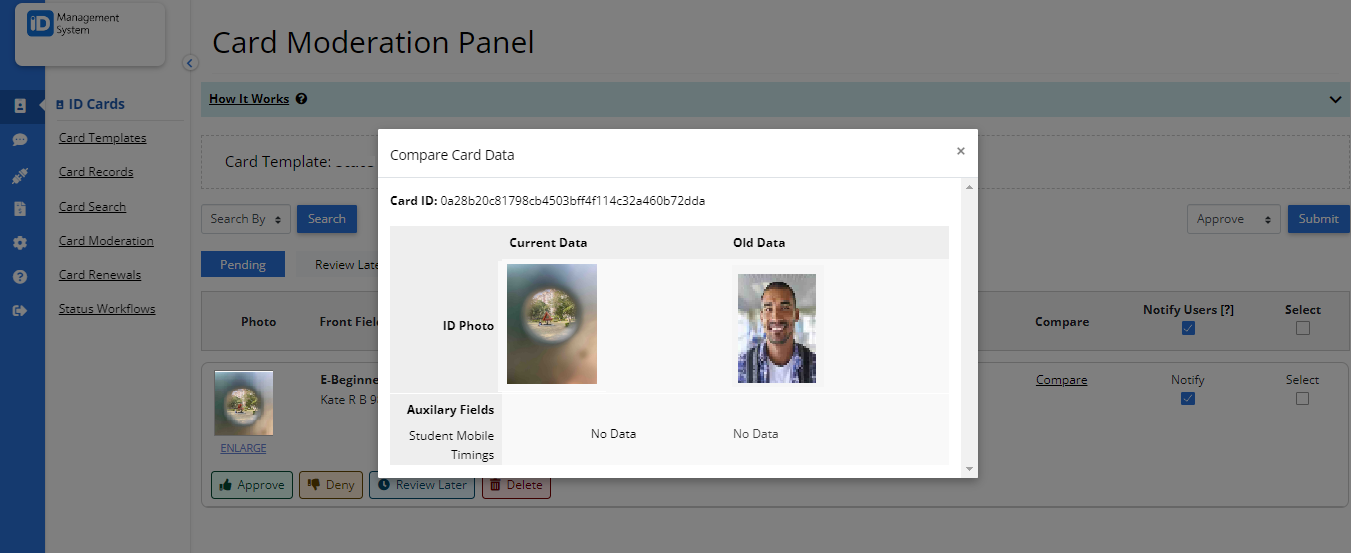
Task: Click the invoice document sidebar icon
Action: coord(20,209)
